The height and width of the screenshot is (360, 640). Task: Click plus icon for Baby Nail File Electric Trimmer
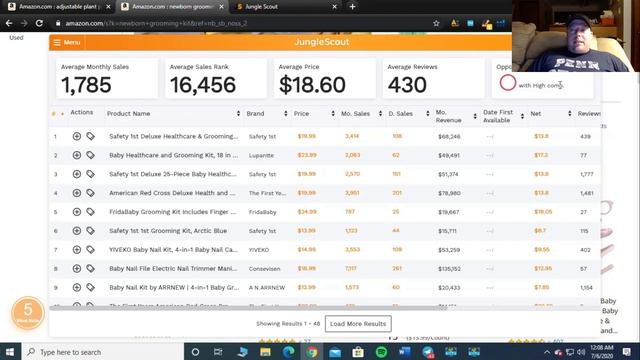tap(77, 269)
